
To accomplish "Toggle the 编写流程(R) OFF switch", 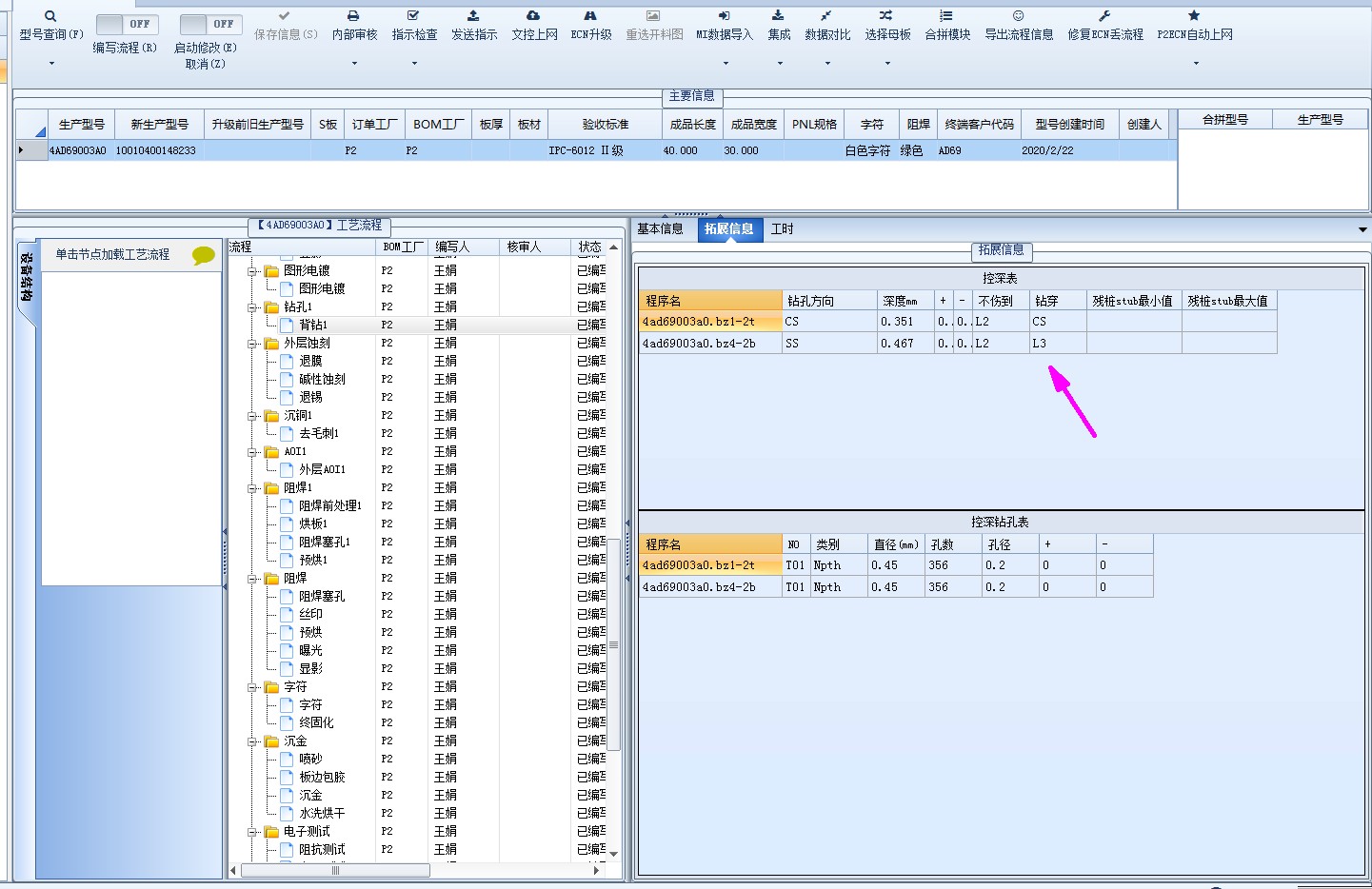I will pos(127,24).
